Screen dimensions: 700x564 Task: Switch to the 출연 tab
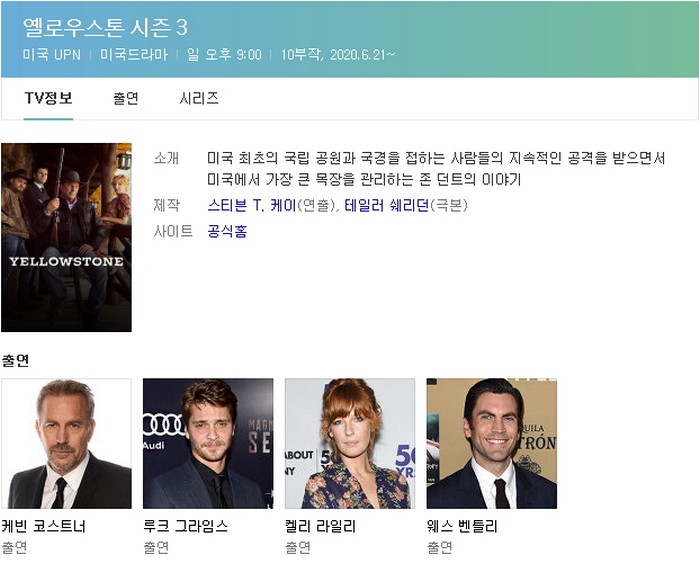[126, 98]
